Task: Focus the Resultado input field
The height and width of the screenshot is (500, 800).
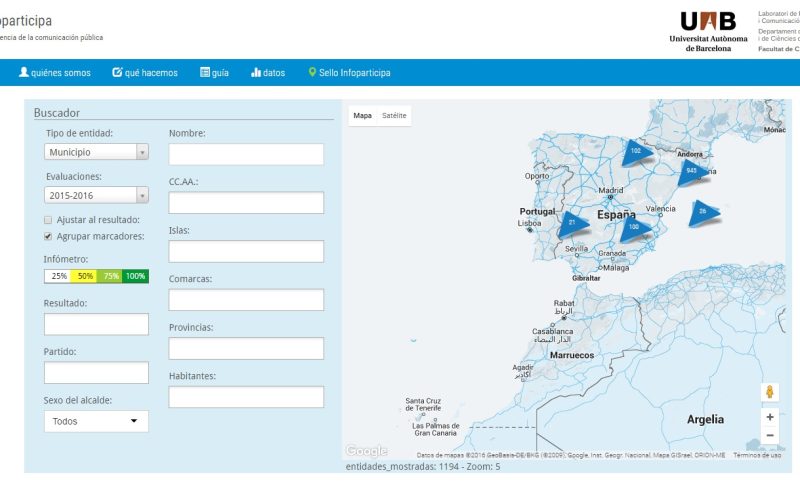Action: [x=96, y=324]
